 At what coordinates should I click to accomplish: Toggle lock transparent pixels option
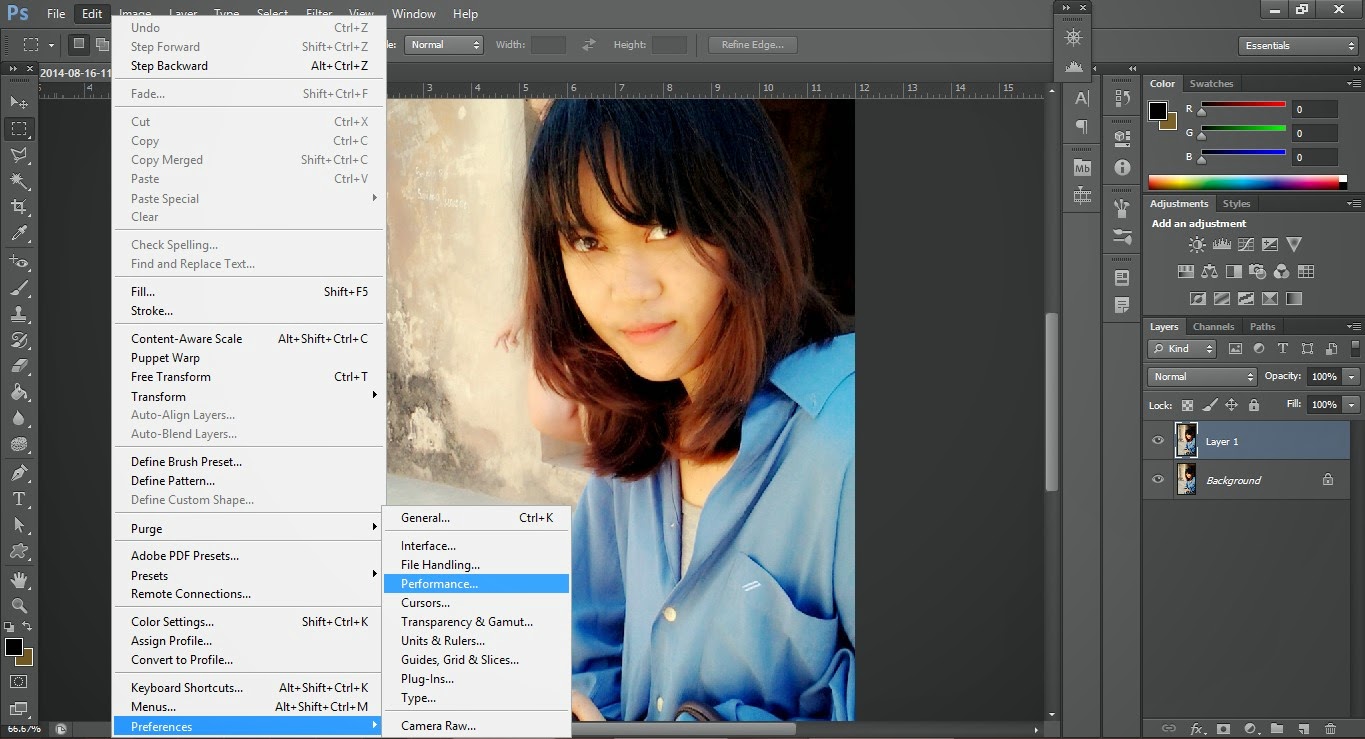tap(1187, 405)
